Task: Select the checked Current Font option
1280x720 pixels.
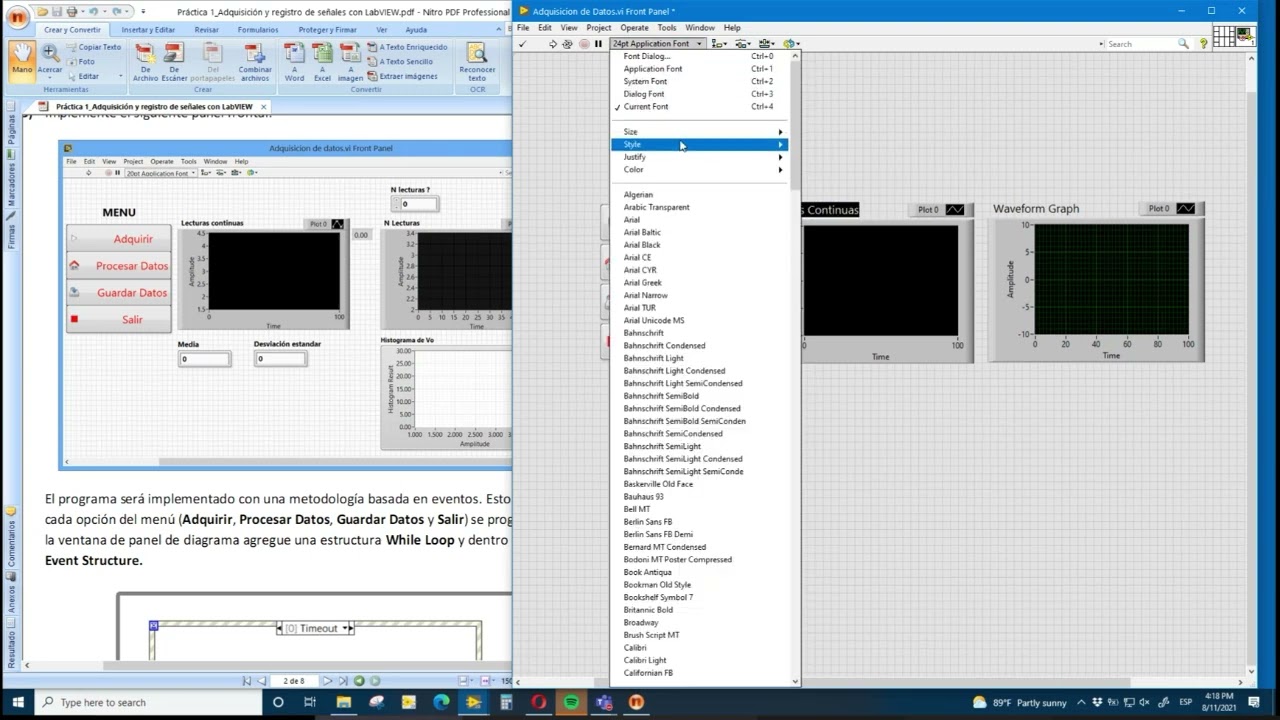Action: (x=646, y=107)
